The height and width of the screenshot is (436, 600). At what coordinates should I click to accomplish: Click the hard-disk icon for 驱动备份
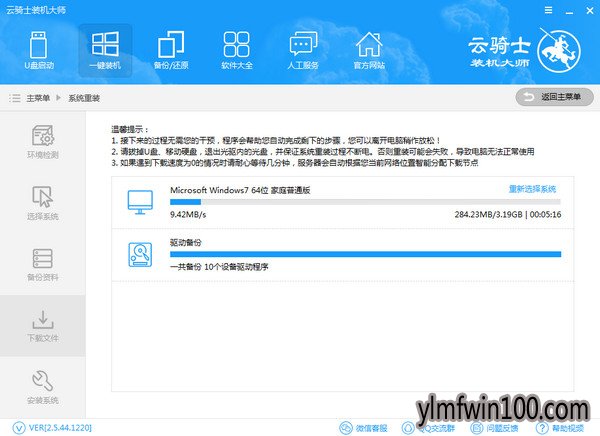click(140, 255)
